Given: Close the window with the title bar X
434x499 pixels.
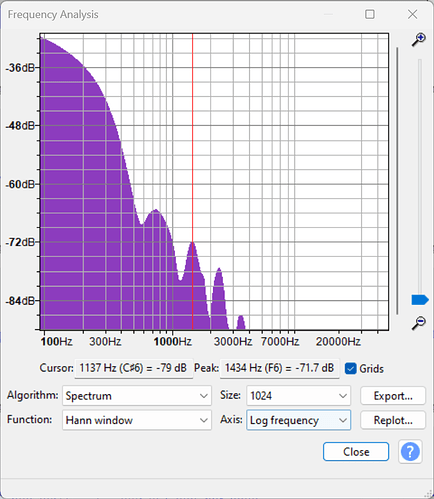Looking at the screenshot, I should 412,14.
